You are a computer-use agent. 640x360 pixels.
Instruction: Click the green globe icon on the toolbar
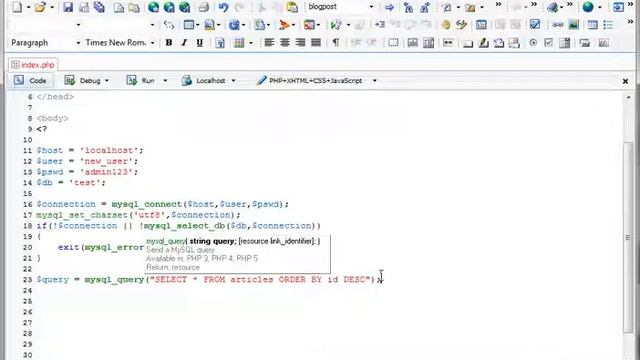(588, 7)
